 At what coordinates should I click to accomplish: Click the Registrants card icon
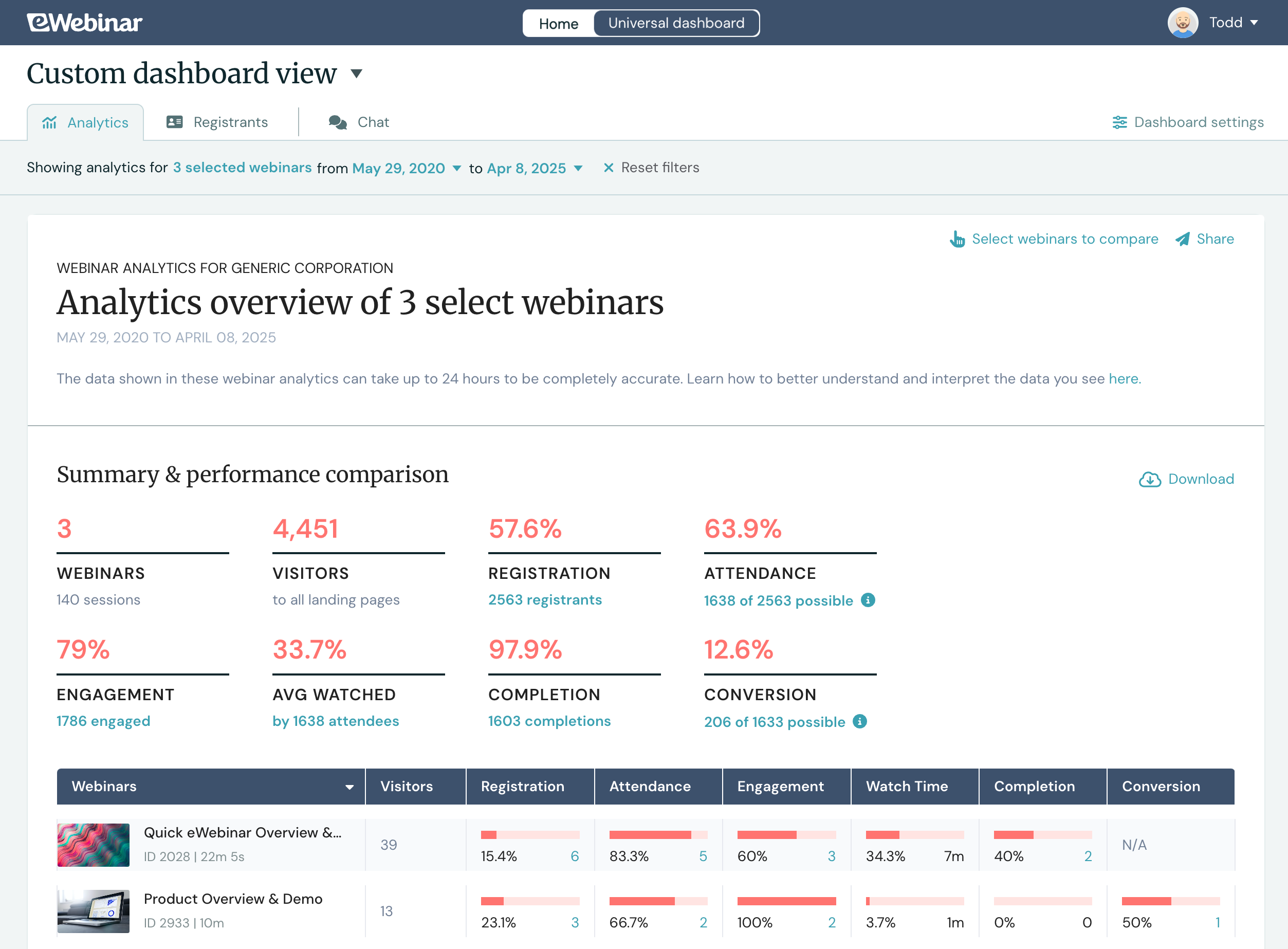pos(174,122)
